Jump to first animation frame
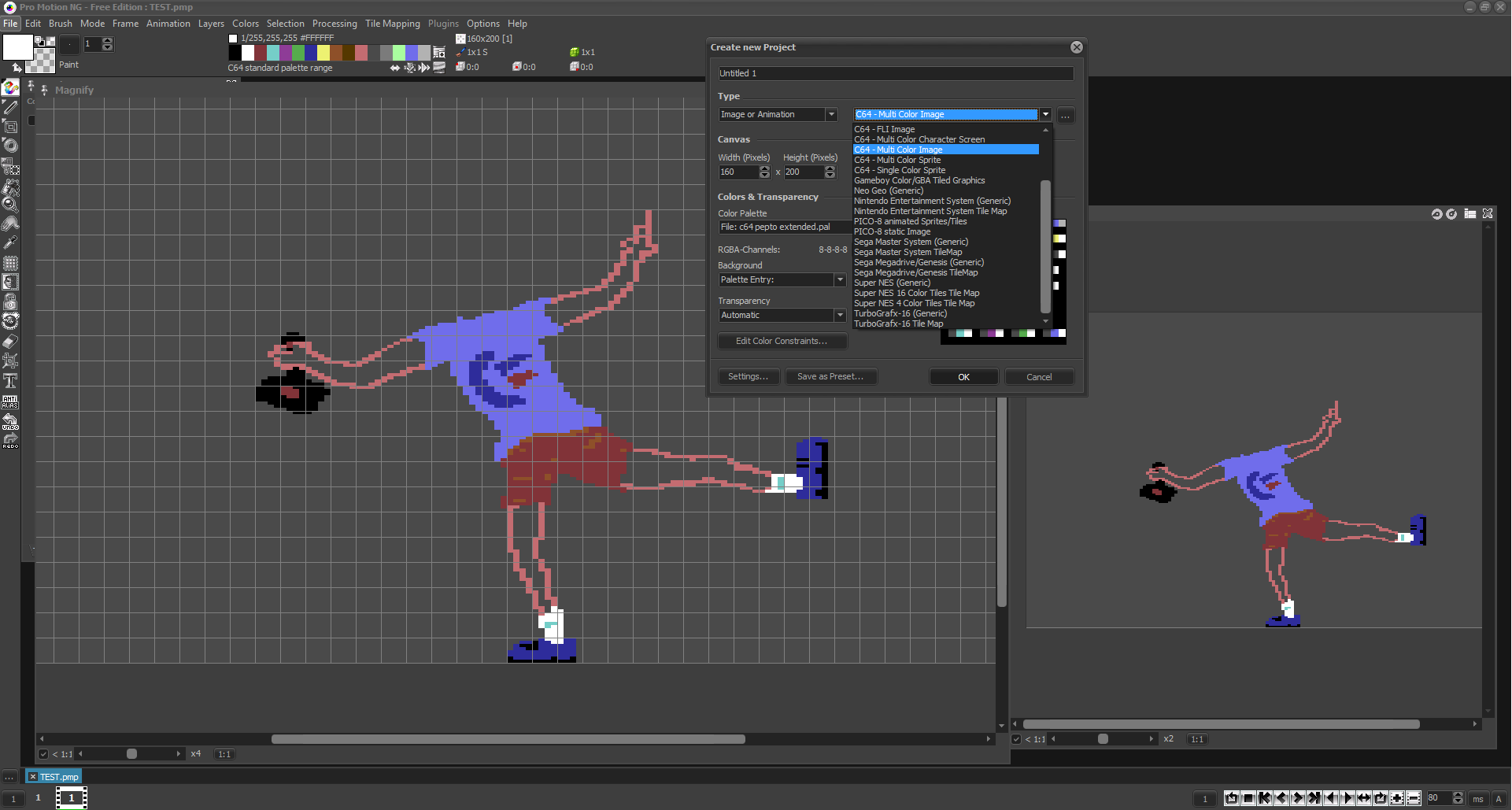The width and height of the screenshot is (1512, 810). (x=1265, y=798)
